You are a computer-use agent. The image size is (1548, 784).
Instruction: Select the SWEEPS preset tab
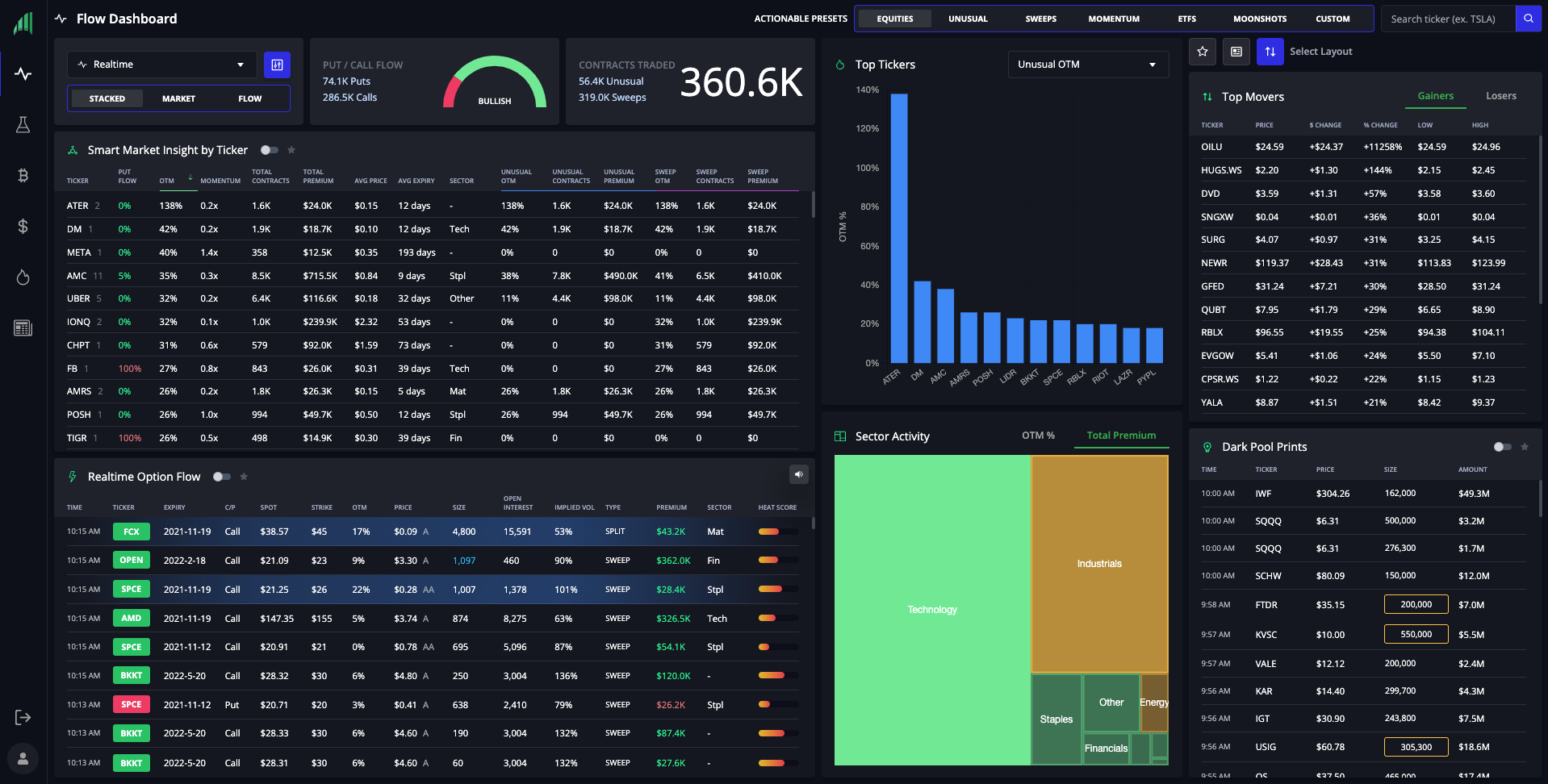(1040, 19)
